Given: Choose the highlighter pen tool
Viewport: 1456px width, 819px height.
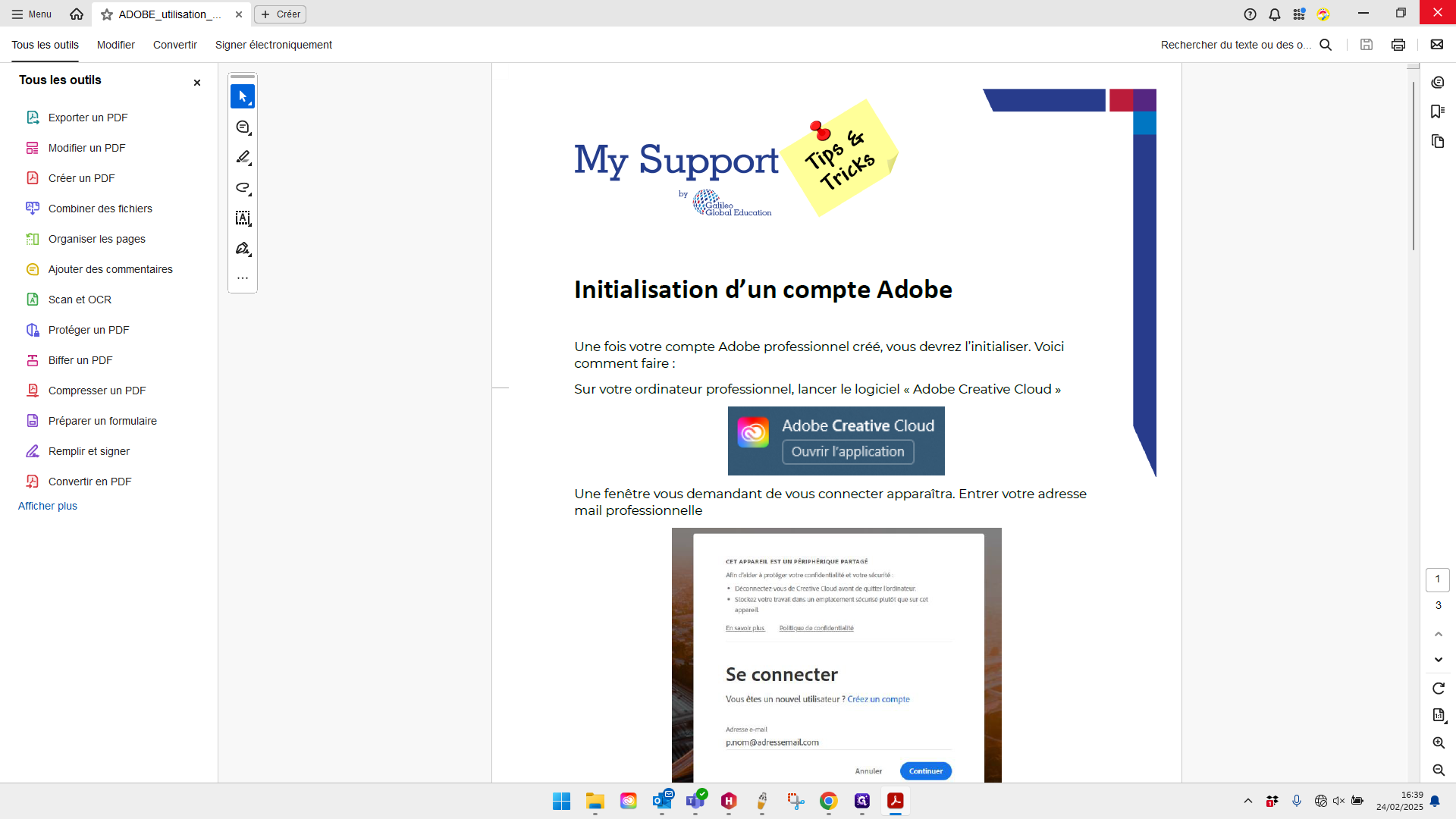Looking at the screenshot, I should (243, 158).
